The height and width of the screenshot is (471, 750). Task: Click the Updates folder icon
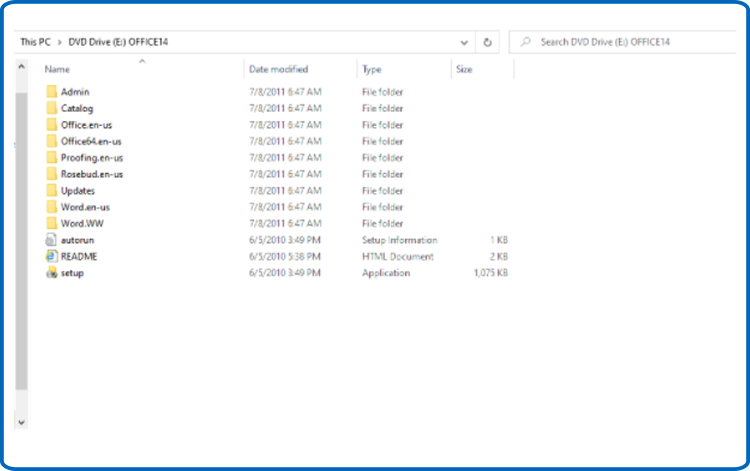pyautogui.click(x=52, y=190)
